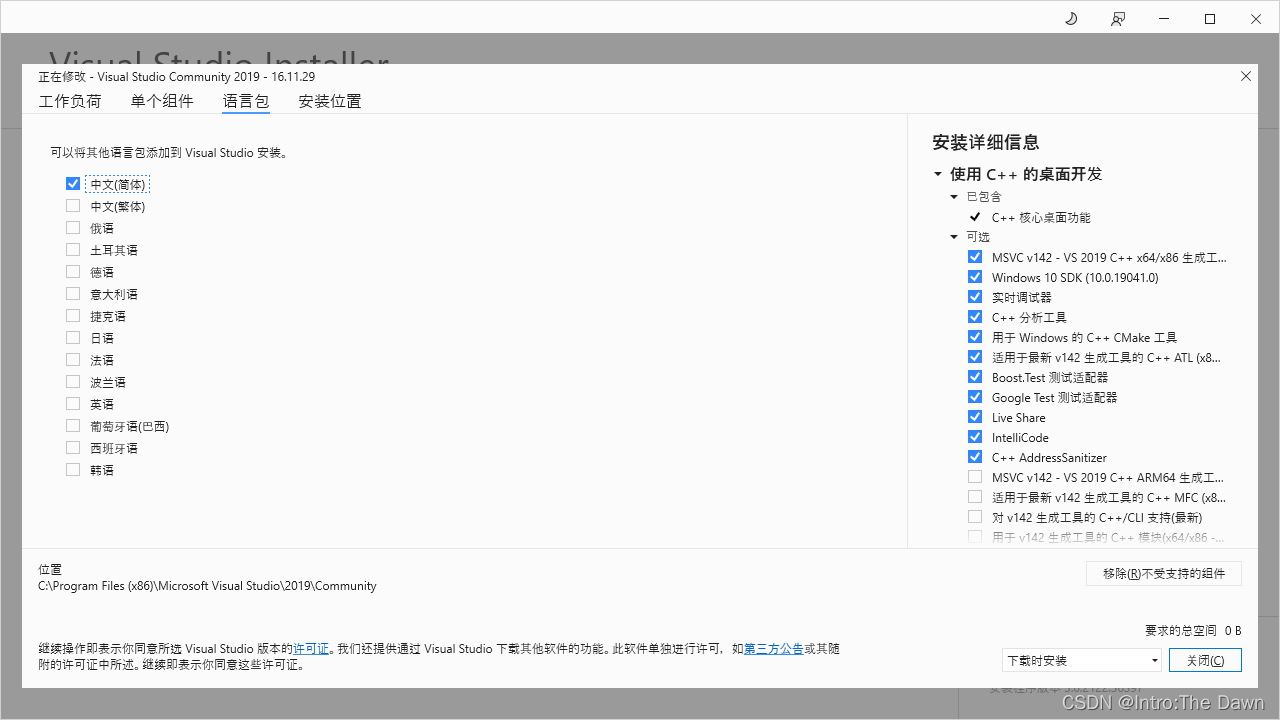Viewport: 1280px width, 720px height.
Task: Minimize the Visual Studio Installer window
Action: pyautogui.click(x=1164, y=19)
